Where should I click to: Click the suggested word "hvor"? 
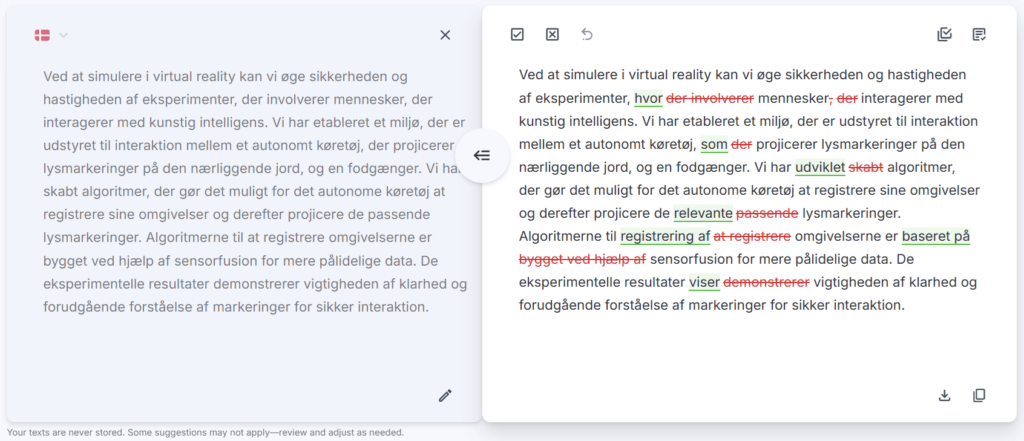pyautogui.click(x=648, y=98)
